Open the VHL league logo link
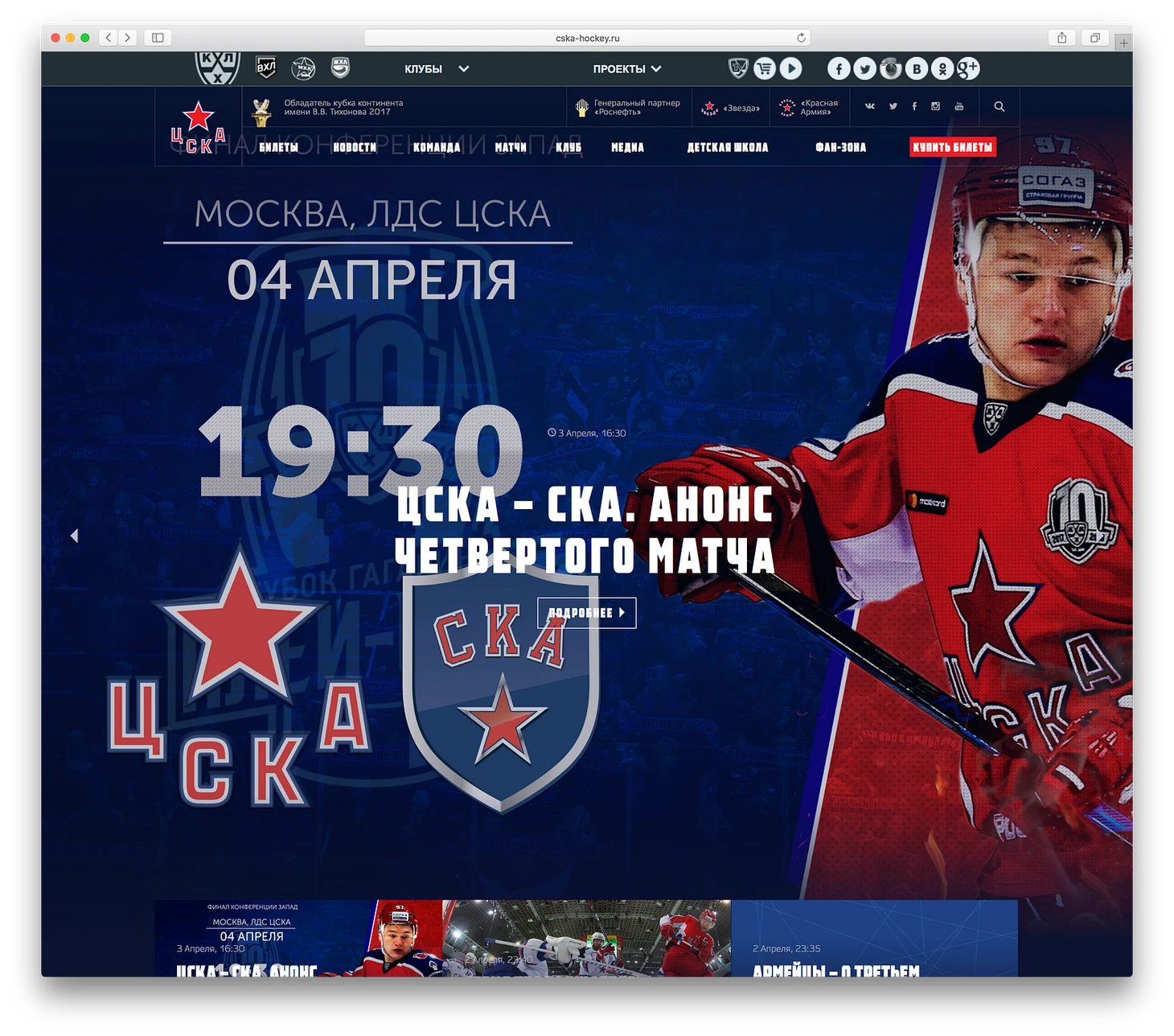Viewport: 1174px width, 1036px height. pos(266,68)
